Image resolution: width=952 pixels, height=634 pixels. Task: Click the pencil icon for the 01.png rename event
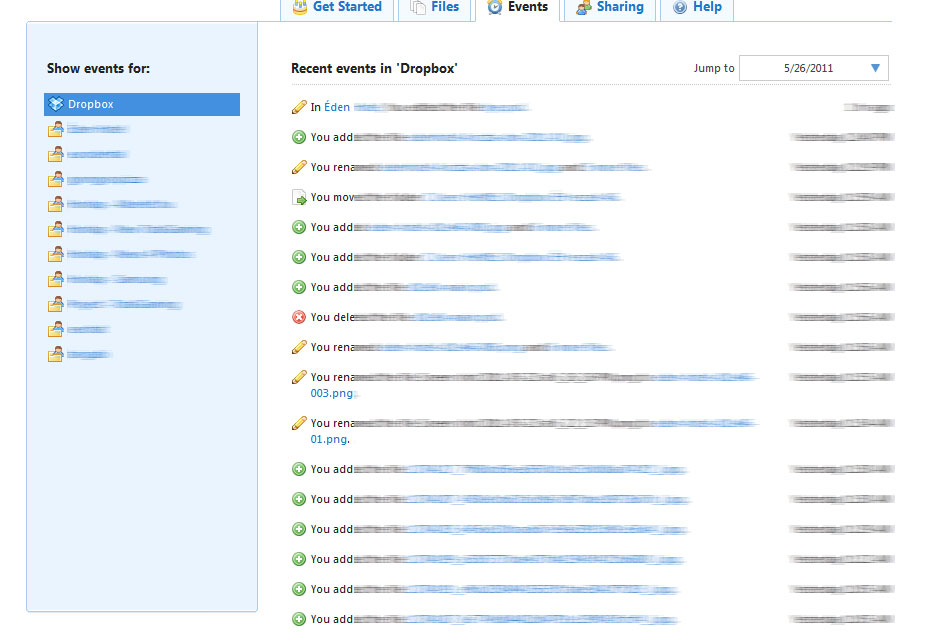(x=298, y=423)
